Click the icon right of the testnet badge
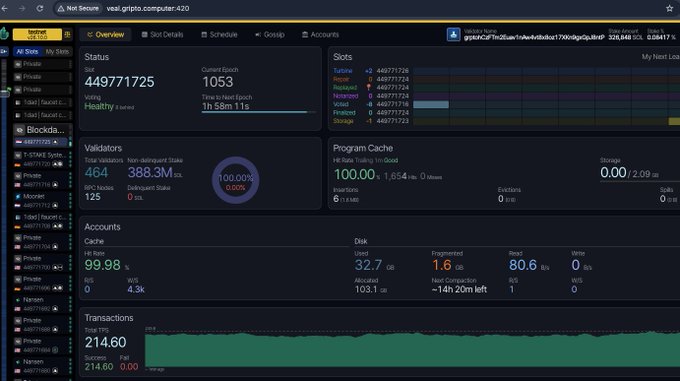 (x=67, y=34)
